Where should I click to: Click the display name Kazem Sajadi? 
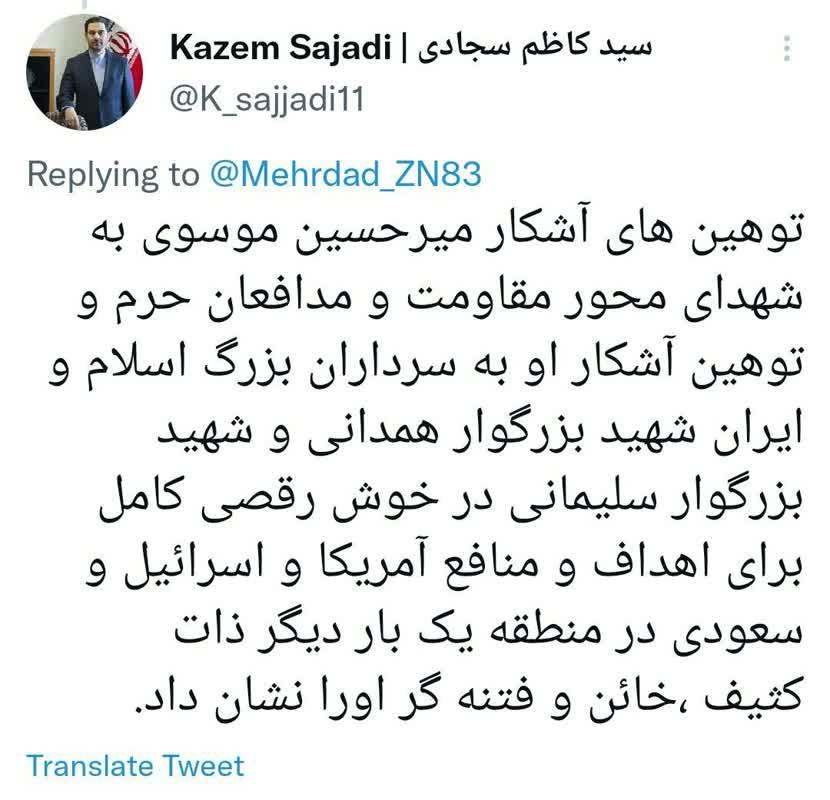(281, 47)
